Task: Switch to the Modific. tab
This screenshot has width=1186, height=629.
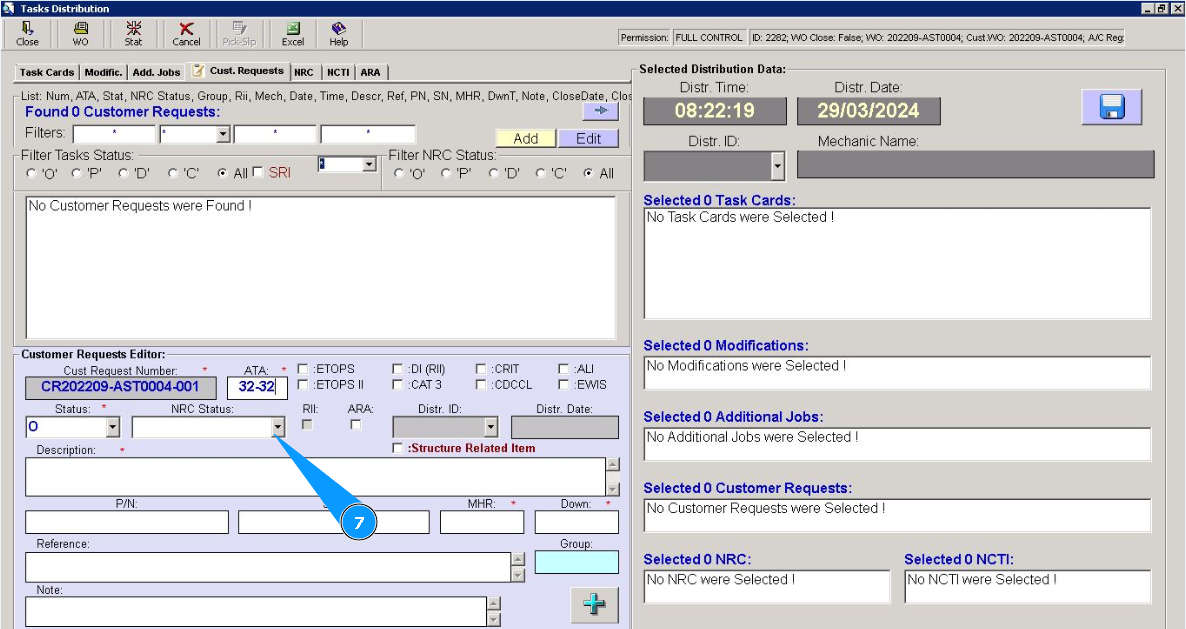Action: 104,72
